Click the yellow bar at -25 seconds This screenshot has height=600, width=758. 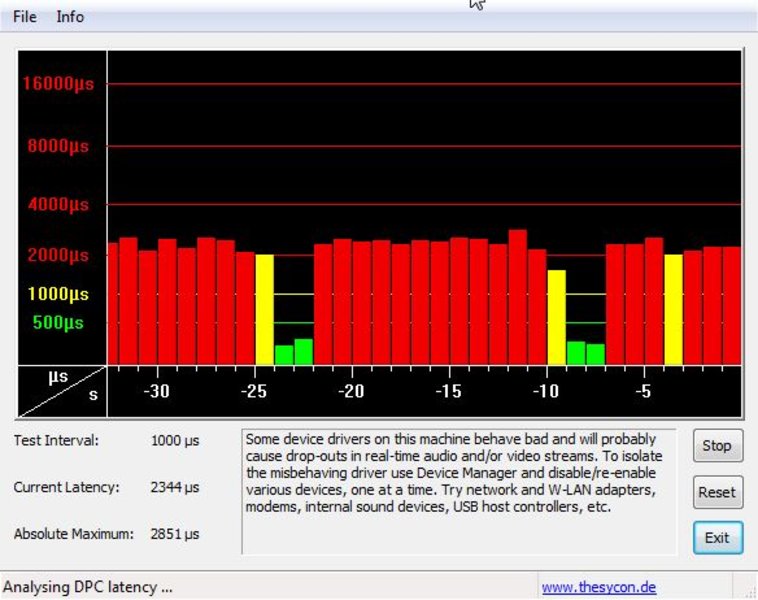[264, 309]
